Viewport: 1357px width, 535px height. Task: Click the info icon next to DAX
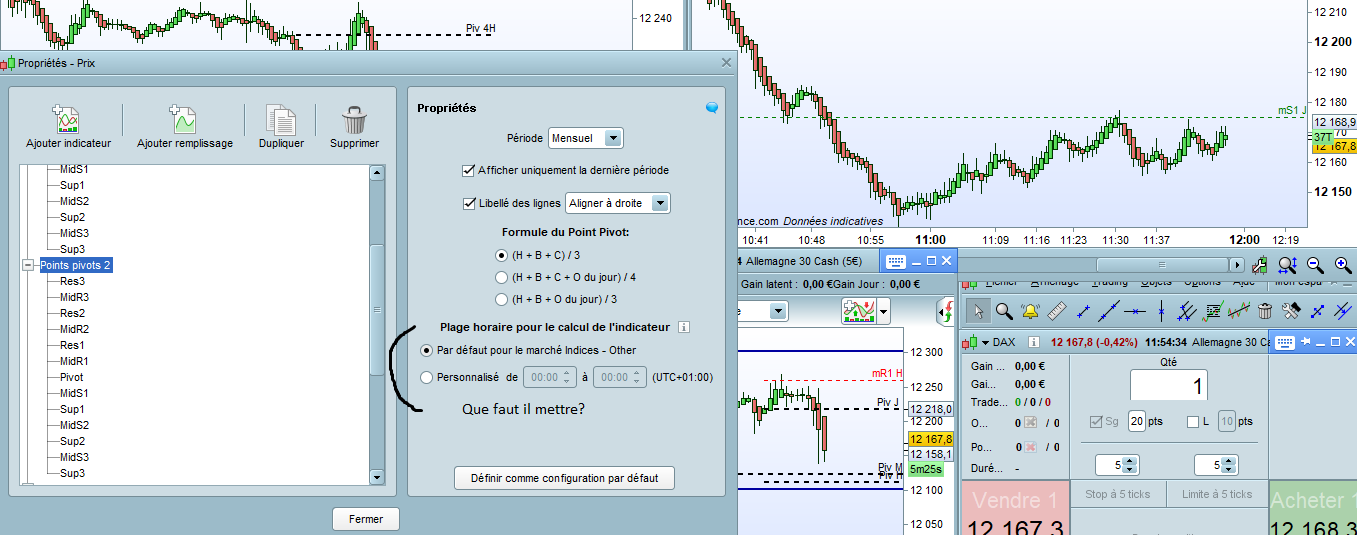(1033, 342)
